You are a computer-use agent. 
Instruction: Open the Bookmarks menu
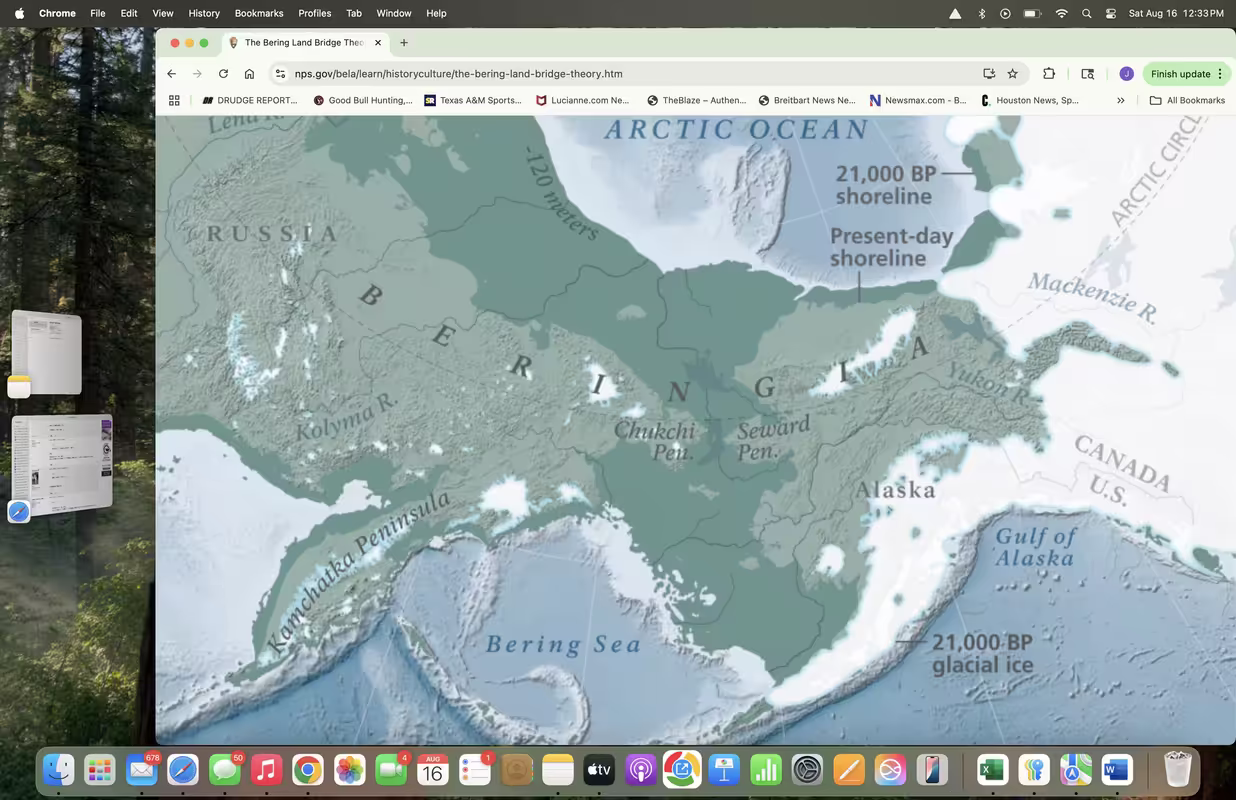[x=259, y=13]
